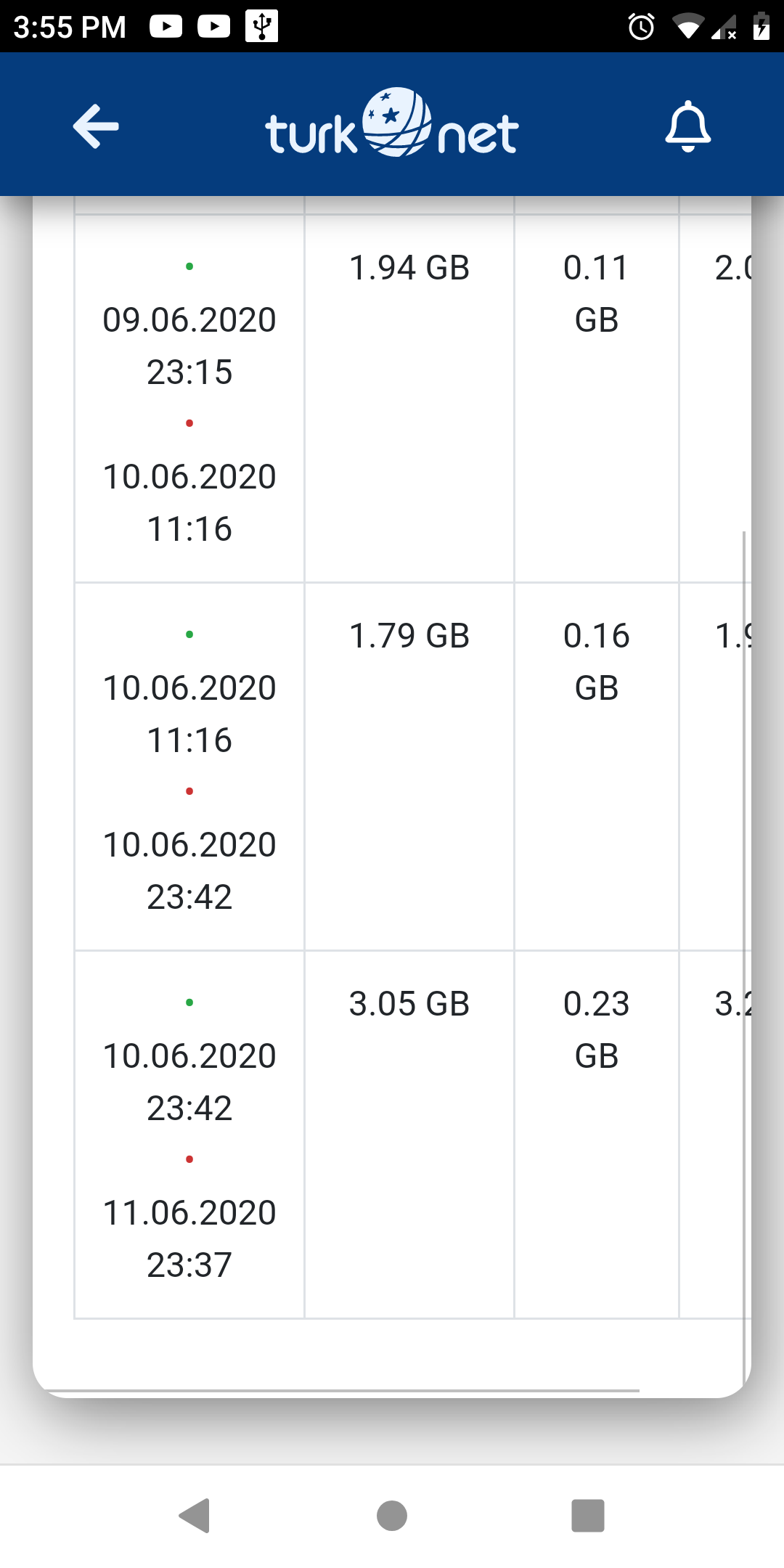
Task: Tap the 11.06.2020 23:37 session end
Action: click(189, 1238)
